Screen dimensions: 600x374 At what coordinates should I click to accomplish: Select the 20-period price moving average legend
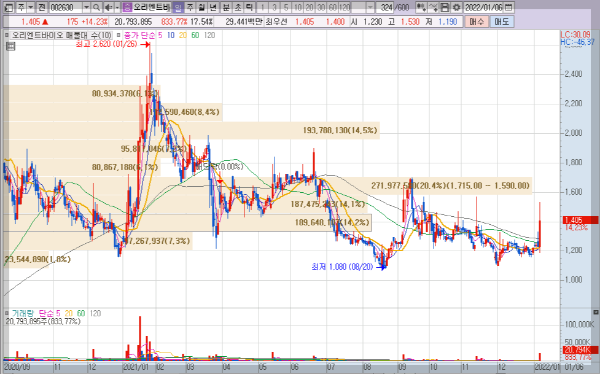(x=183, y=35)
